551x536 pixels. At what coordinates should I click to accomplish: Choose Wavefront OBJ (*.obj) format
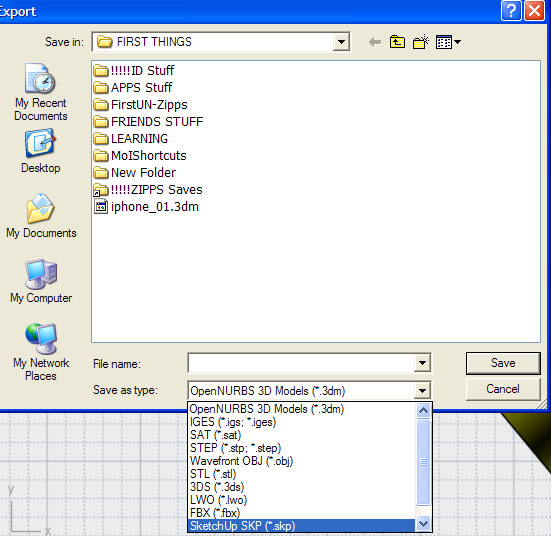tap(302, 461)
